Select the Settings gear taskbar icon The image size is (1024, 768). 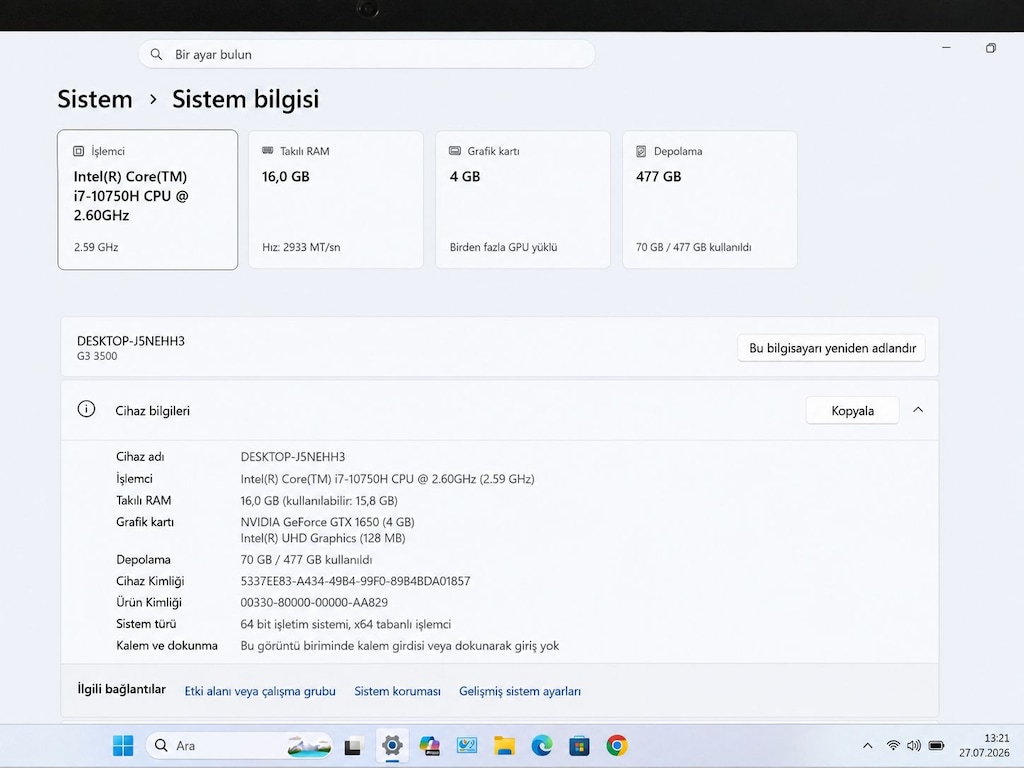coord(392,745)
